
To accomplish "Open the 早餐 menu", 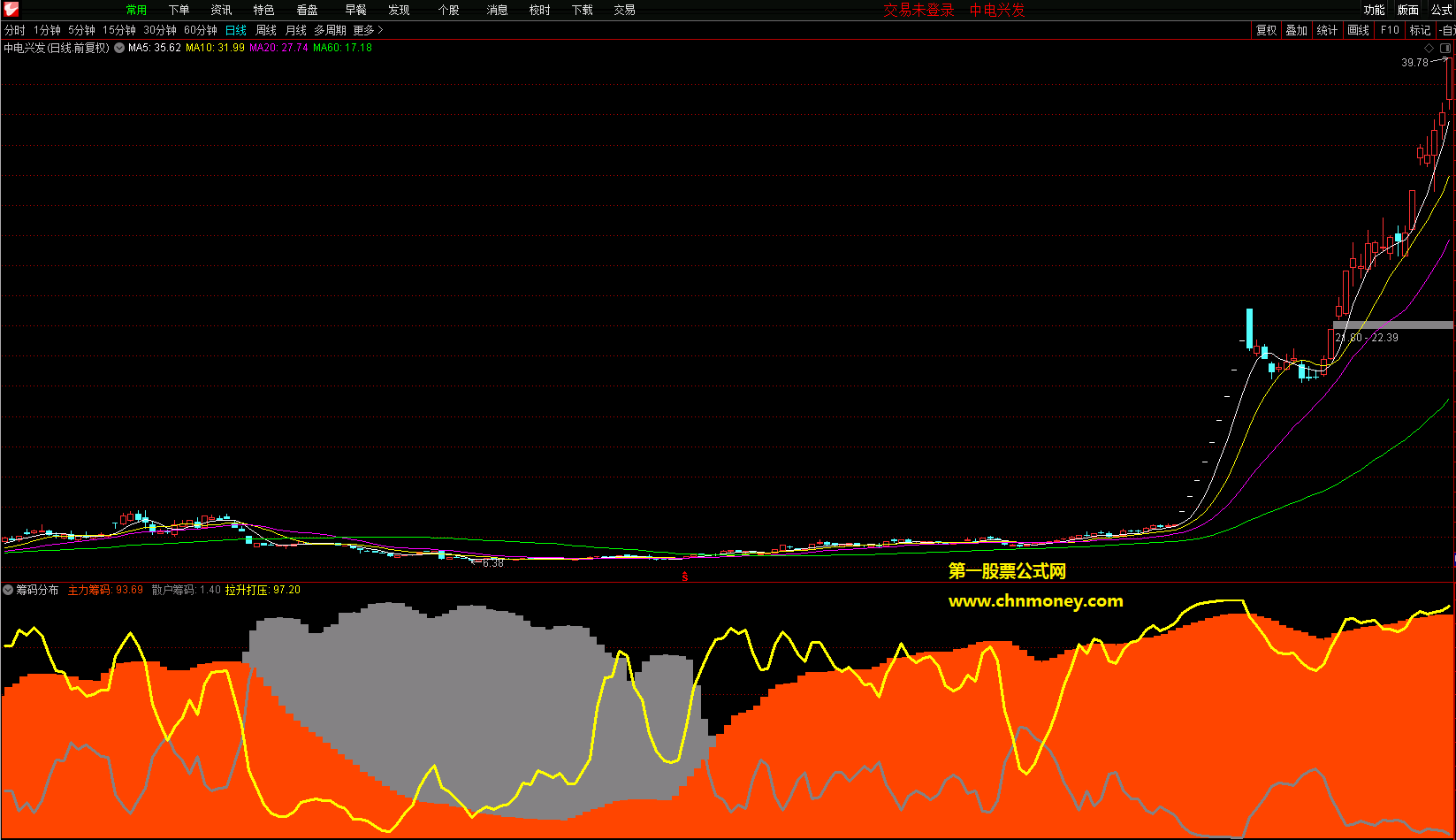I will click(355, 10).
